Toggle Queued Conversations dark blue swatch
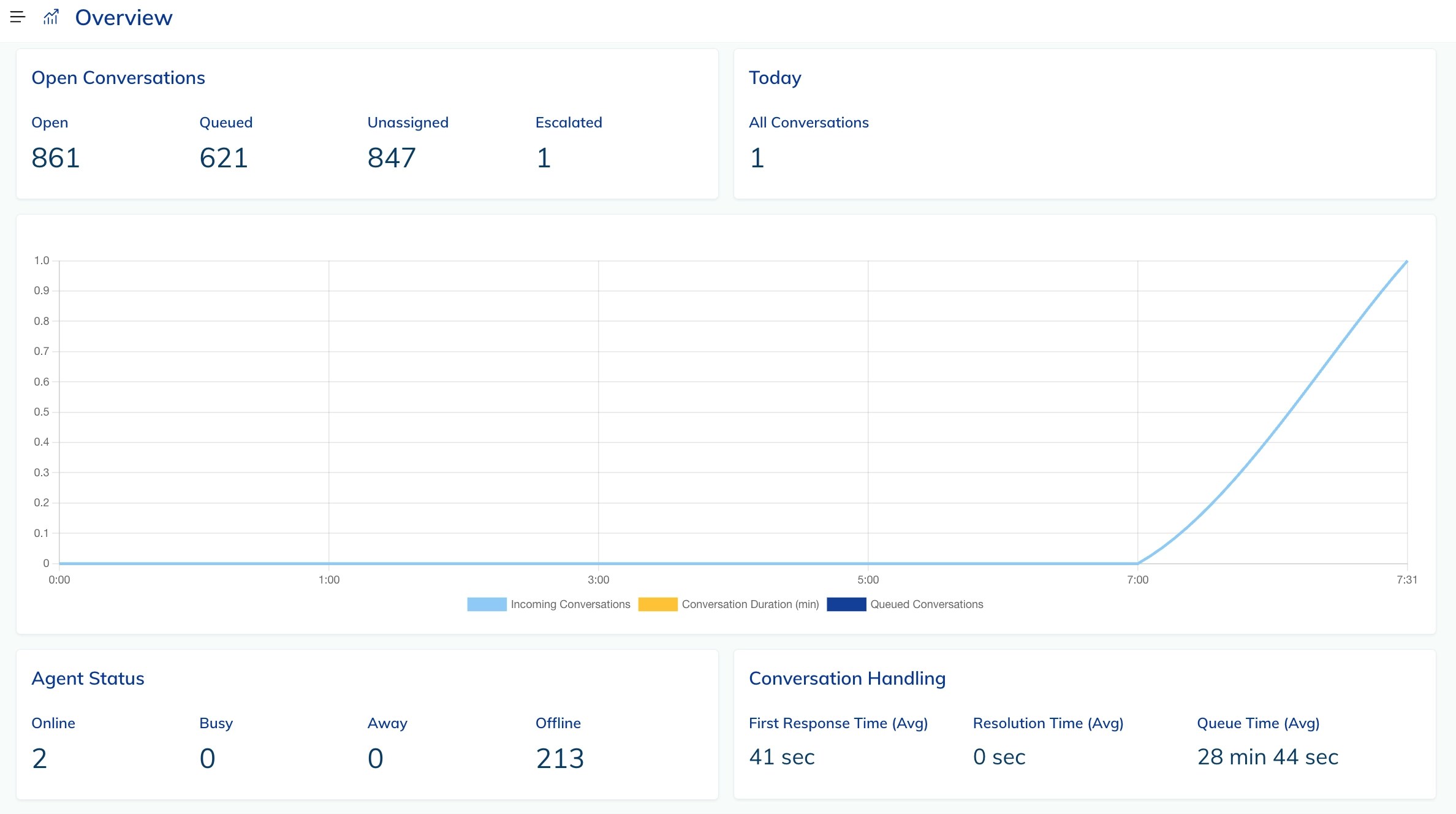The height and width of the screenshot is (814, 1456). click(846, 604)
